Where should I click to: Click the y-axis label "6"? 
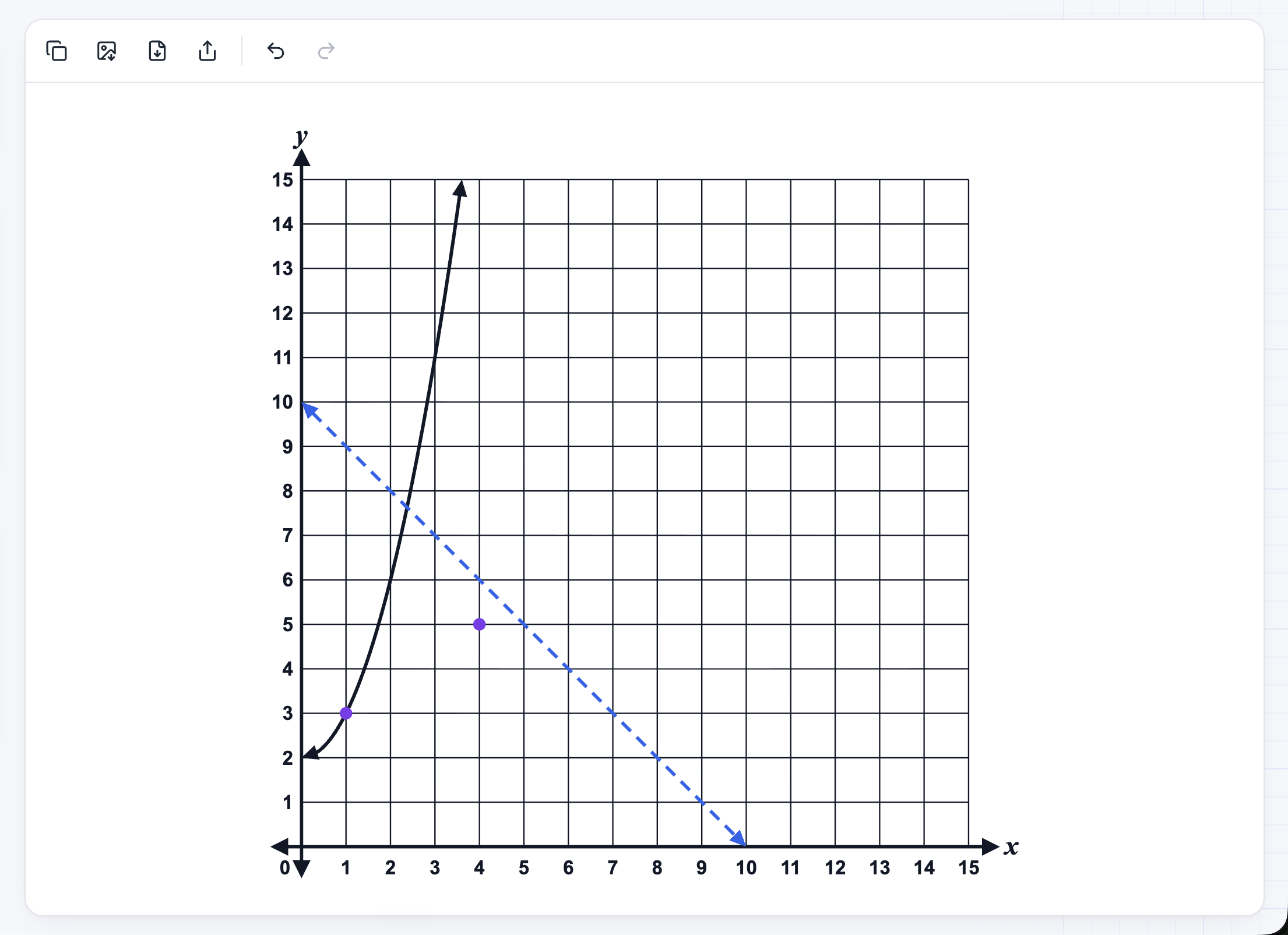[x=288, y=580]
